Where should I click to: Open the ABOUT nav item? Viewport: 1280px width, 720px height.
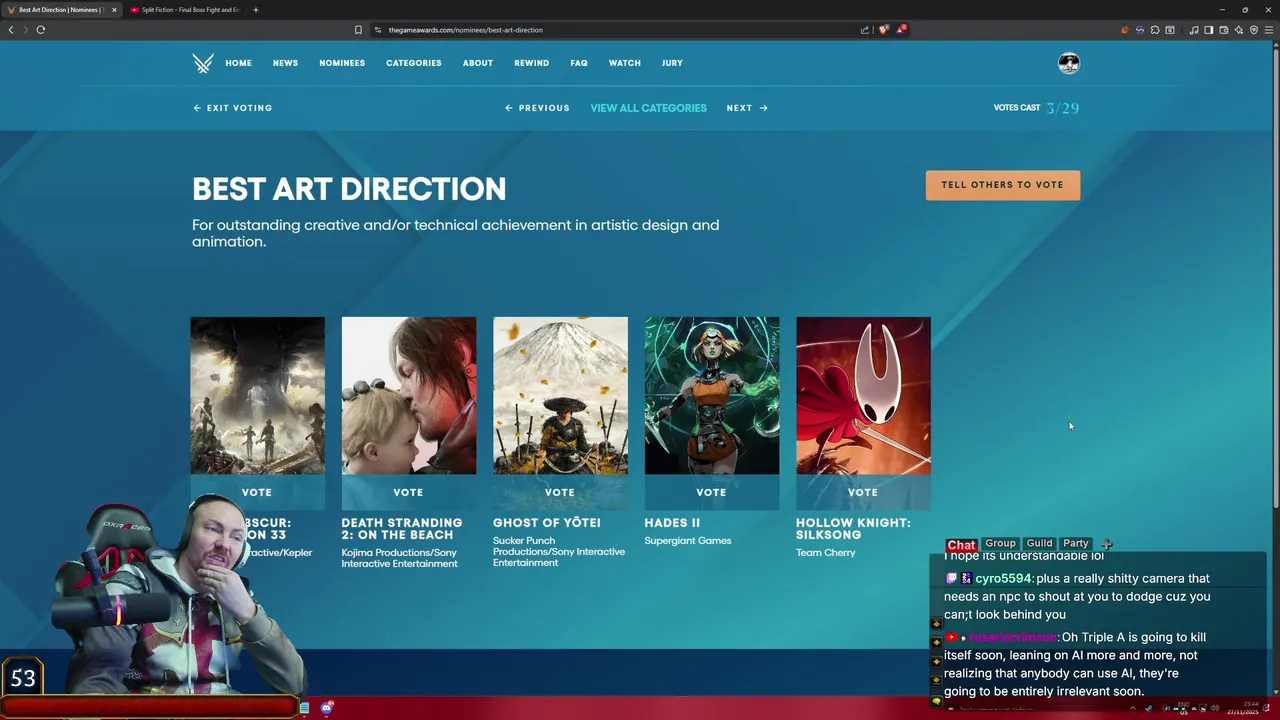pos(477,63)
